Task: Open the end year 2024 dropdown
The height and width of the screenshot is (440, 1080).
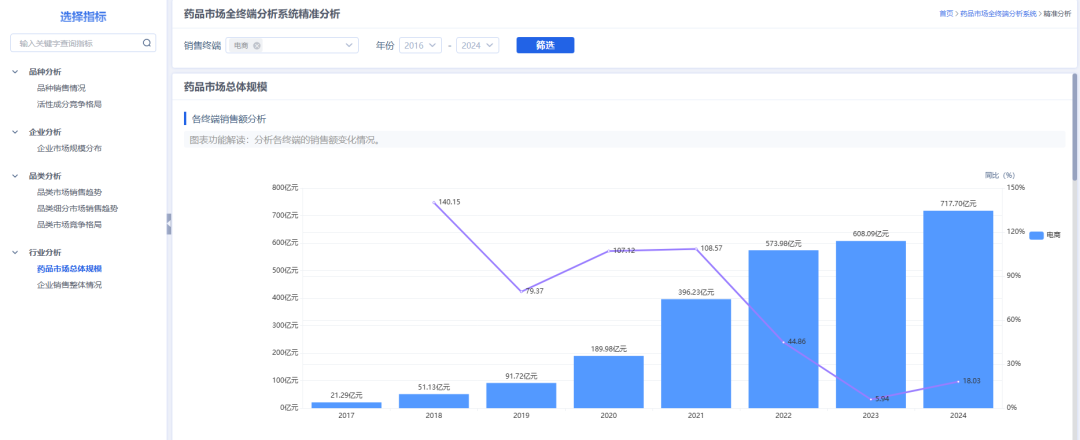Action: tap(477, 45)
